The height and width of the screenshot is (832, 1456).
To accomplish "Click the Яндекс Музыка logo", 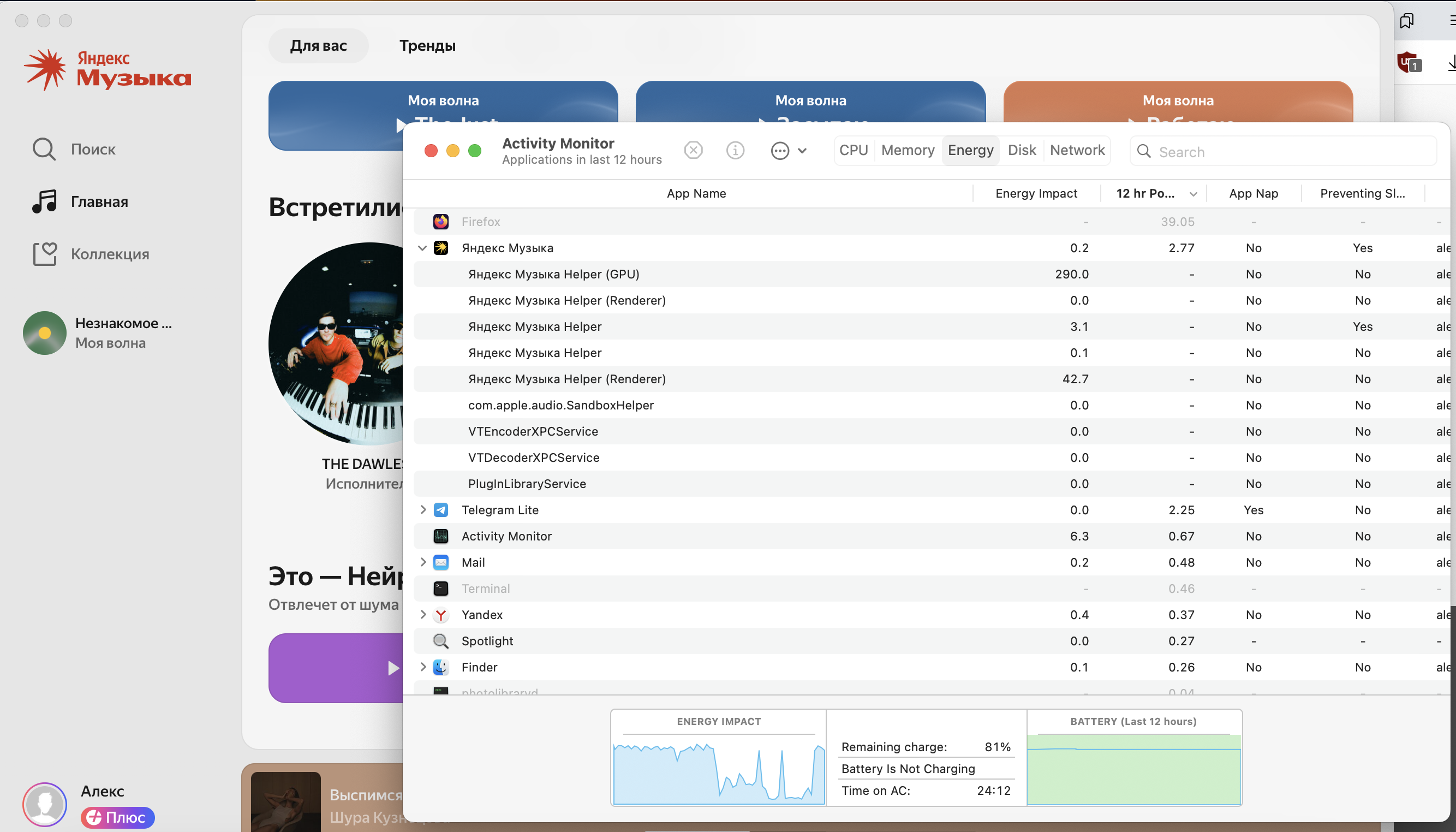I will [x=108, y=69].
